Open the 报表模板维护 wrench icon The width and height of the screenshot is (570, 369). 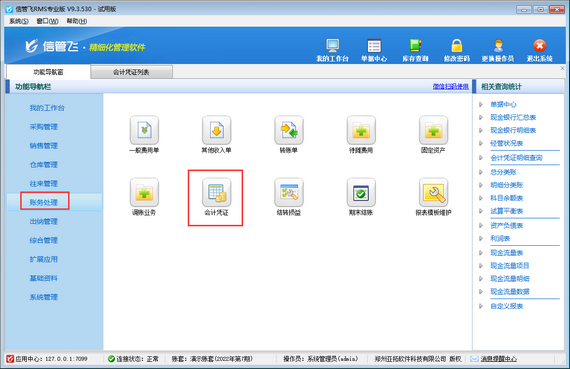(x=433, y=192)
